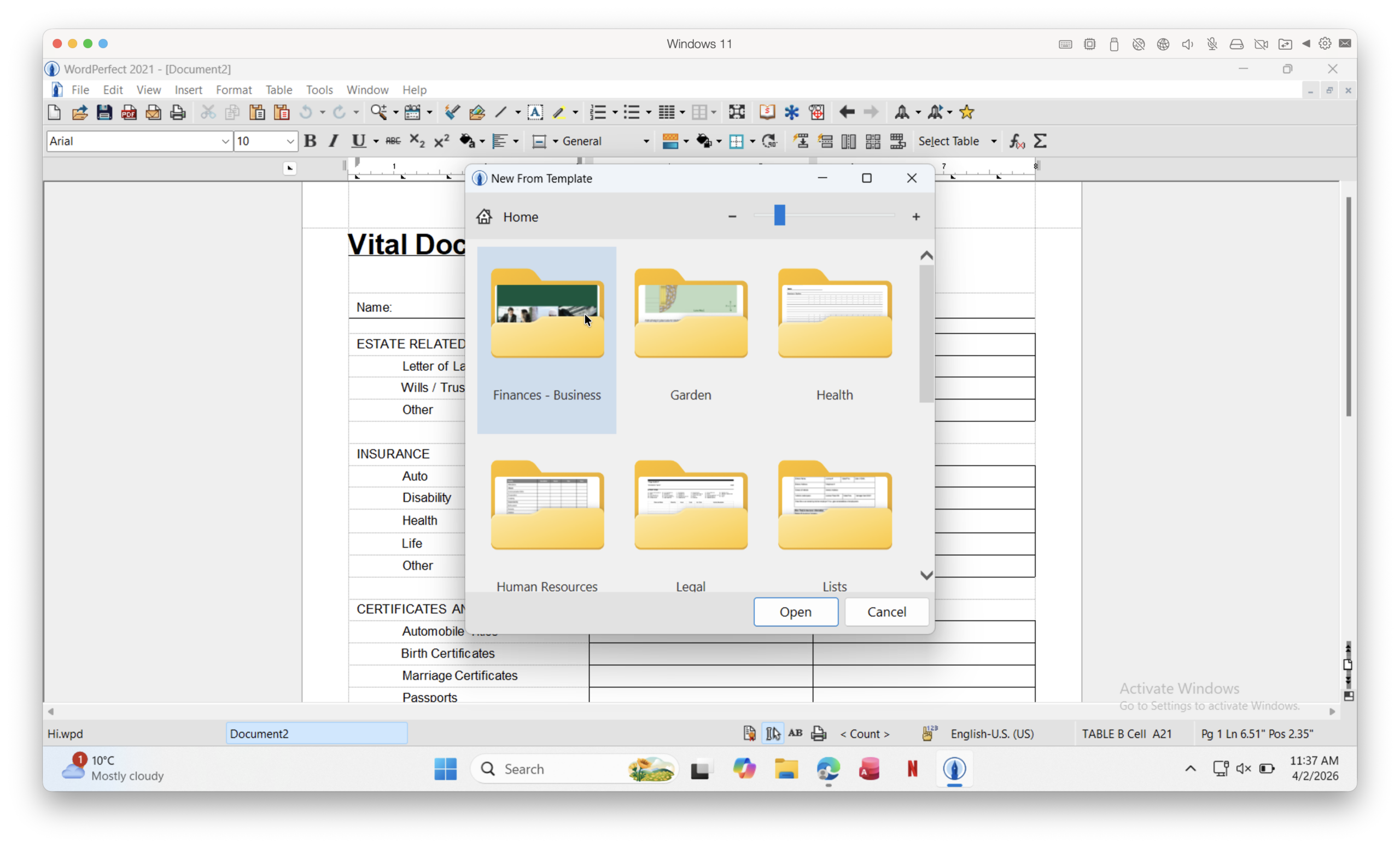Cancel the New From Template dialog

point(886,612)
